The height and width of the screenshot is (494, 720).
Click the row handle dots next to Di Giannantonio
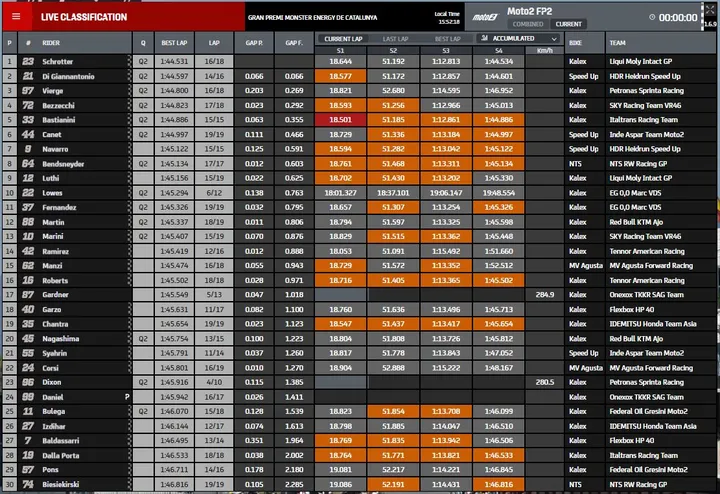(129, 76)
